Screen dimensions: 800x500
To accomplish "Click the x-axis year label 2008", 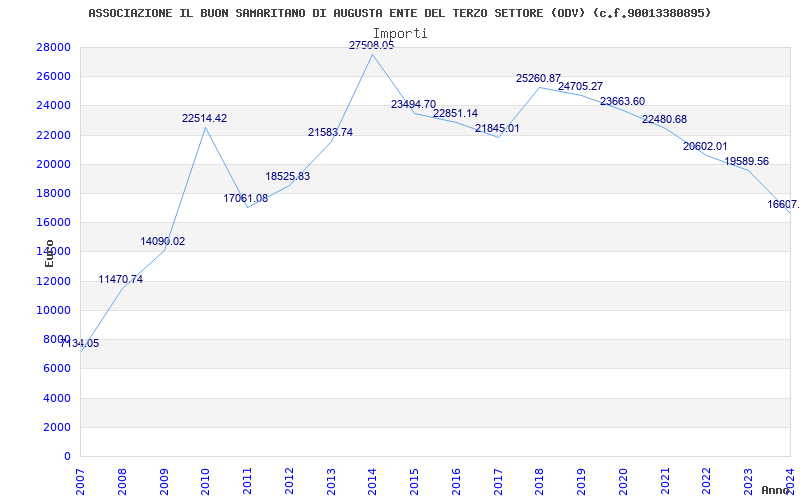I will 122,482.
